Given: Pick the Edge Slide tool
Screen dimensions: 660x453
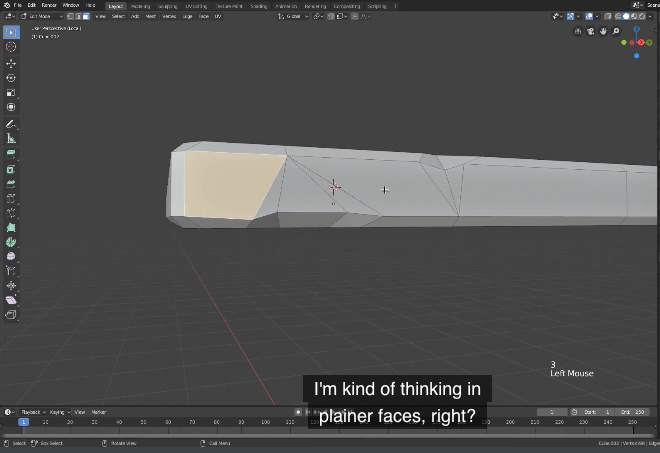Looking at the screenshot, I should (11, 271).
